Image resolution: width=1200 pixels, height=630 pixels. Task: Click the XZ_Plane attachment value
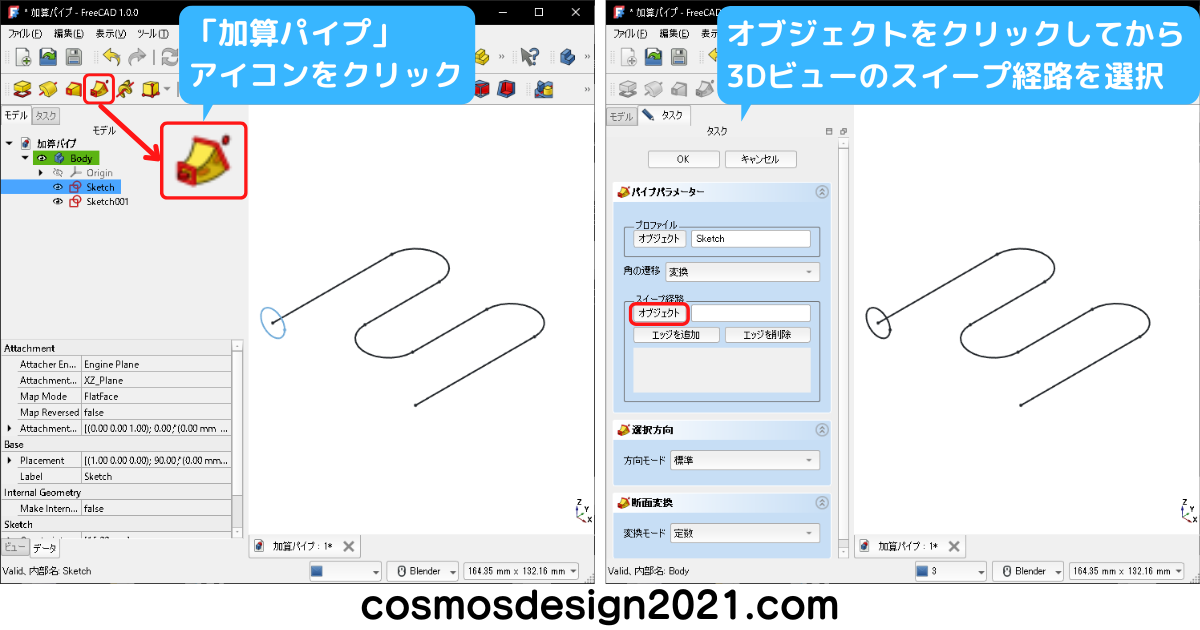click(x=155, y=380)
